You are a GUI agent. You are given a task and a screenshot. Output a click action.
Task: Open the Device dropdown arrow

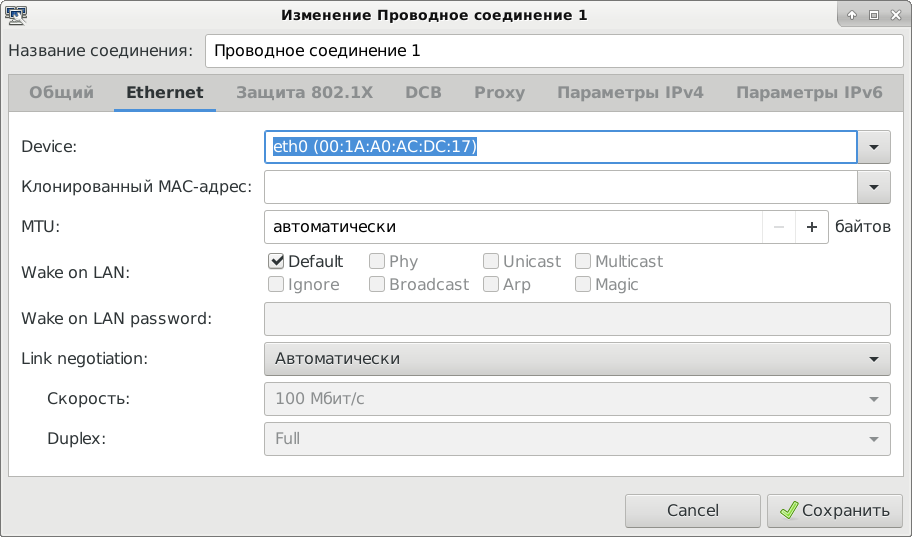(x=874, y=147)
